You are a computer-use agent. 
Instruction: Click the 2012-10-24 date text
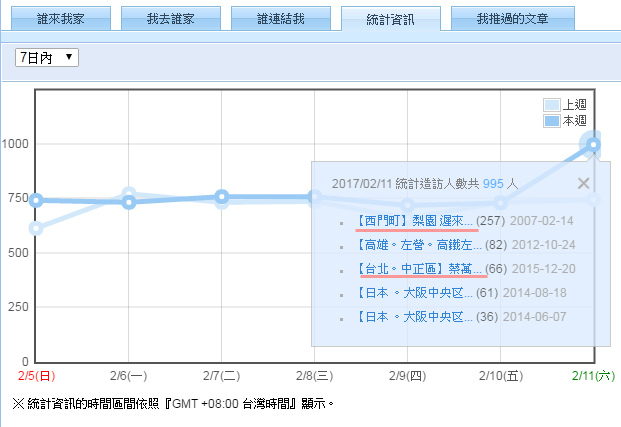coord(543,245)
